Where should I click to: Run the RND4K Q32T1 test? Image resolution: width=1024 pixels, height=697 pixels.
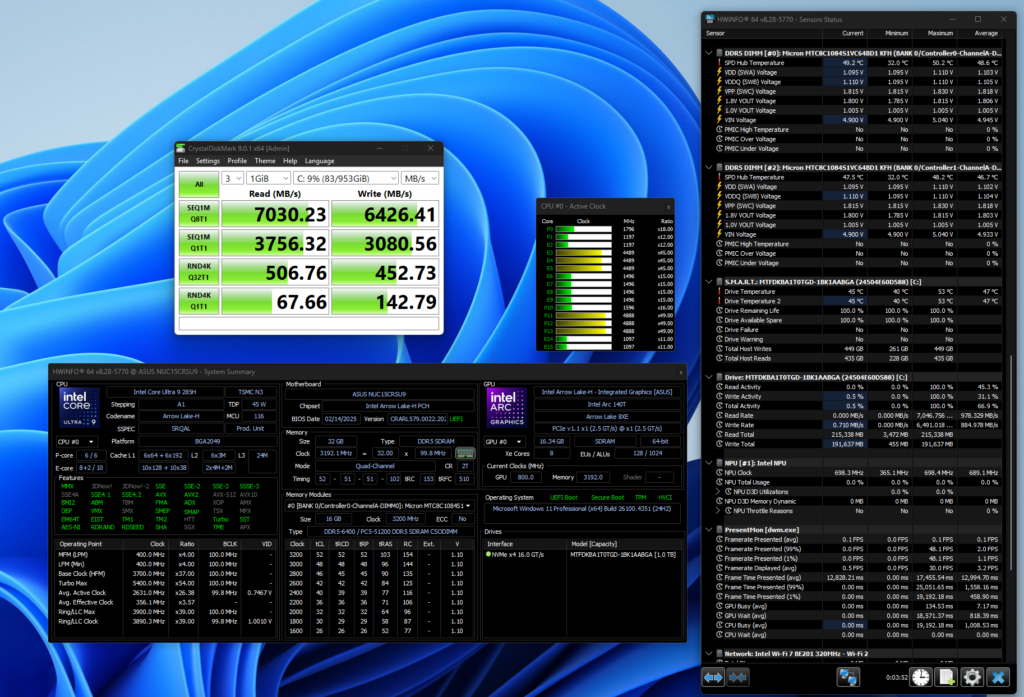point(199,272)
